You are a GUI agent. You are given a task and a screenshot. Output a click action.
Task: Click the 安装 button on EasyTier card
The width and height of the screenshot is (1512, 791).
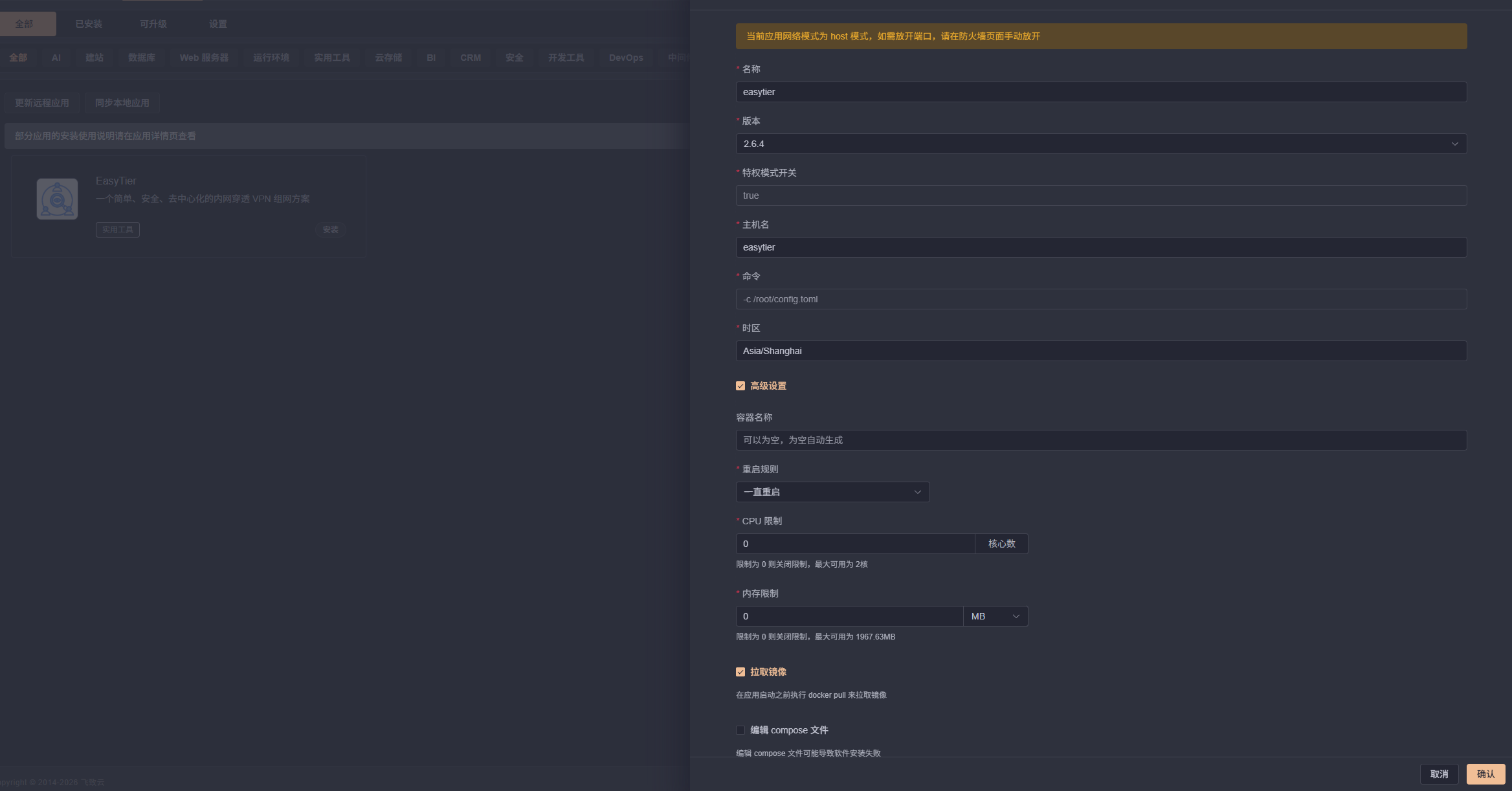[x=331, y=230]
